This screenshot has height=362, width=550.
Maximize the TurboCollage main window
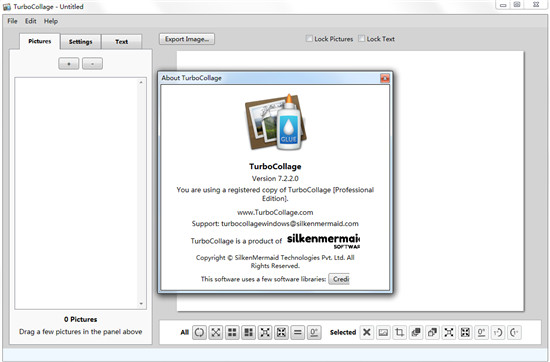pos(517,5)
